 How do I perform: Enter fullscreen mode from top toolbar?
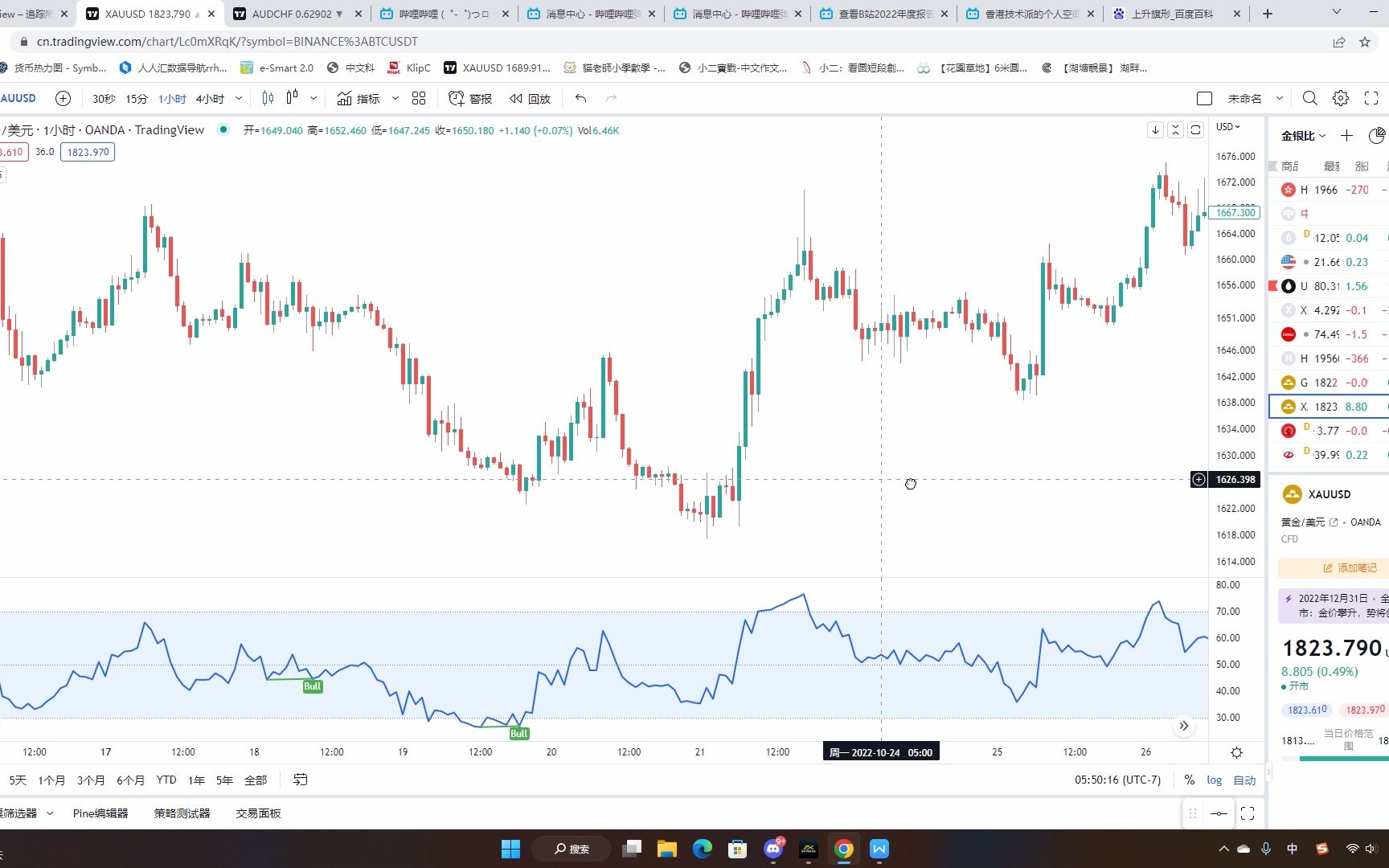(1371, 98)
